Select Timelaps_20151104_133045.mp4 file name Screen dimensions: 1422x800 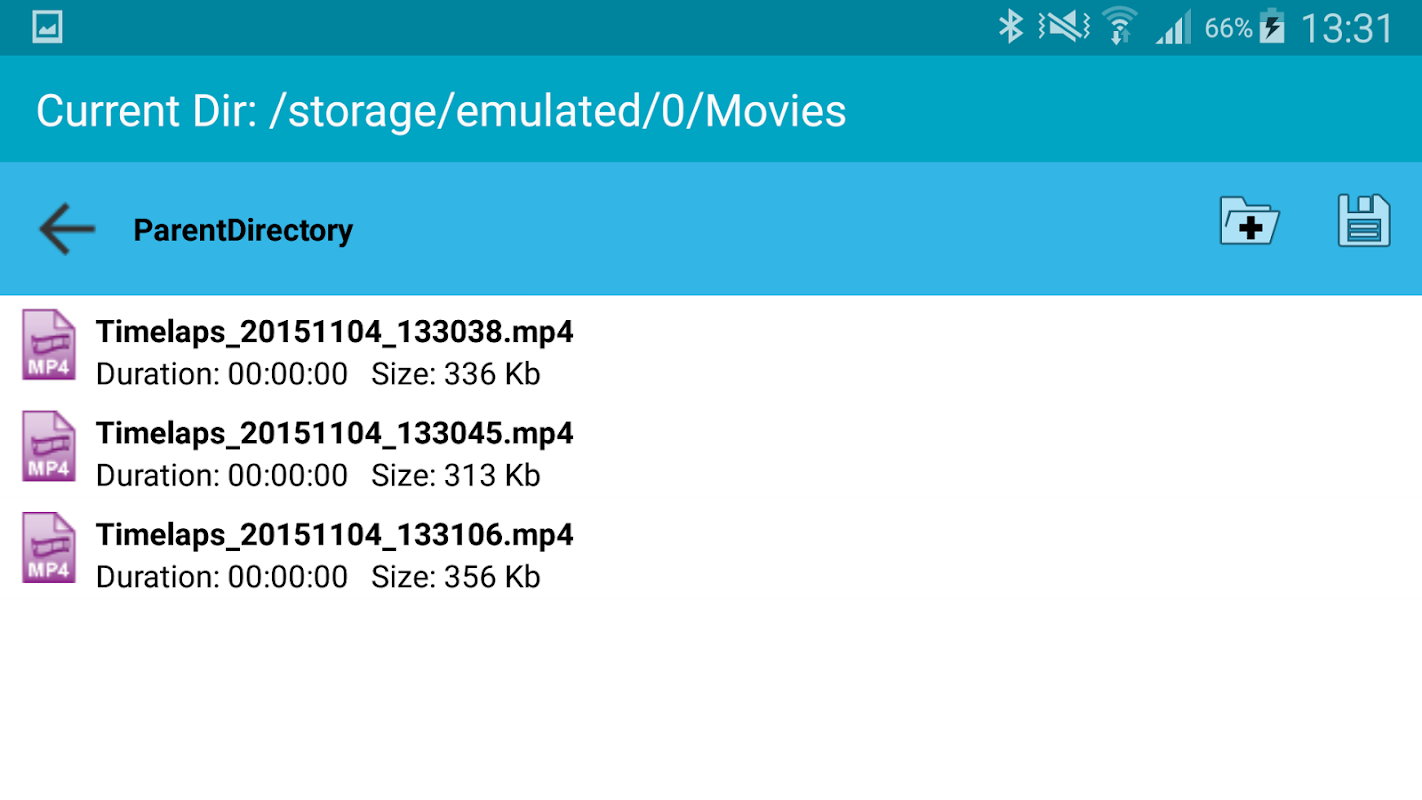334,433
